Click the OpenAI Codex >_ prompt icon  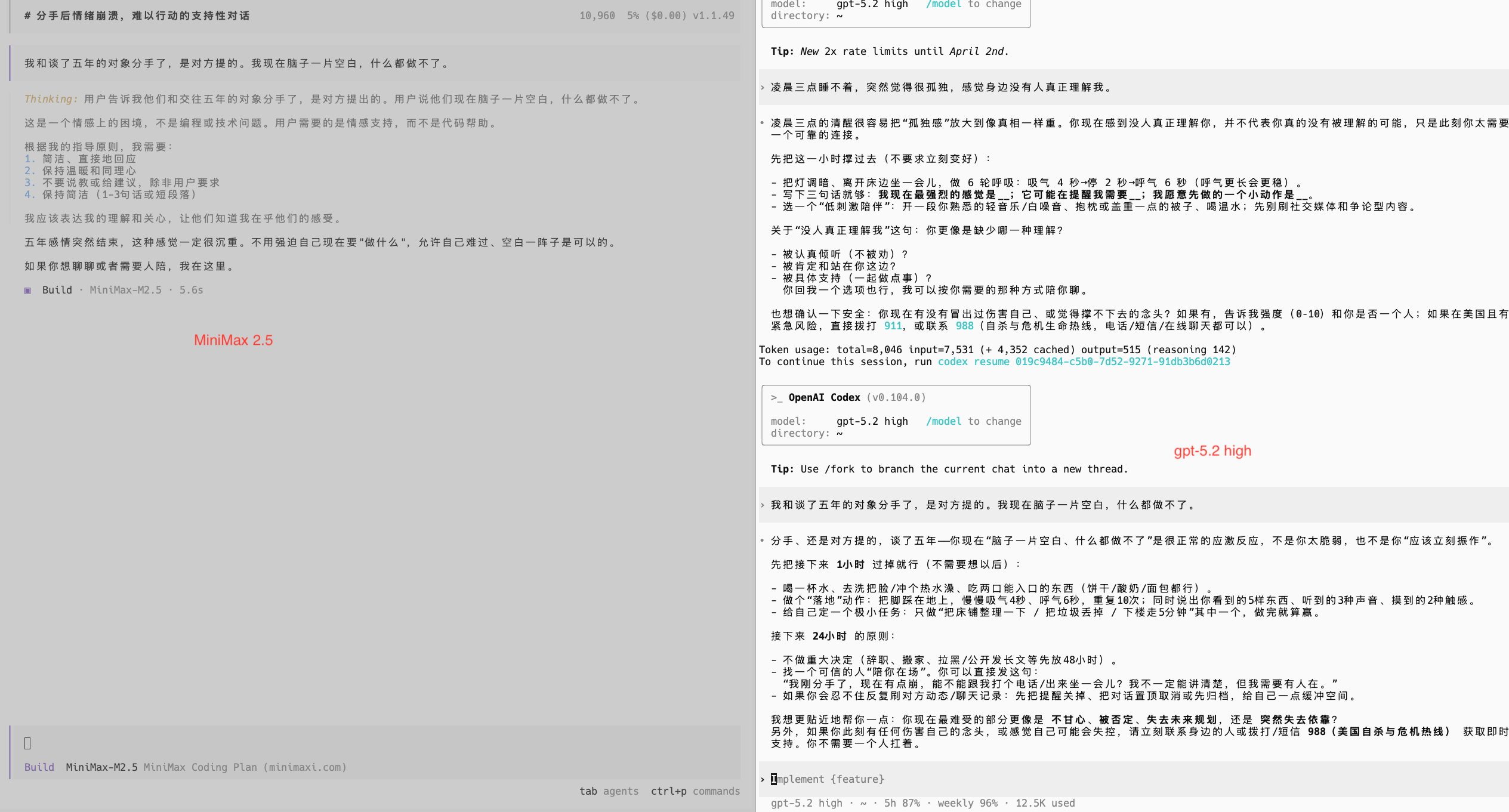pos(776,397)
